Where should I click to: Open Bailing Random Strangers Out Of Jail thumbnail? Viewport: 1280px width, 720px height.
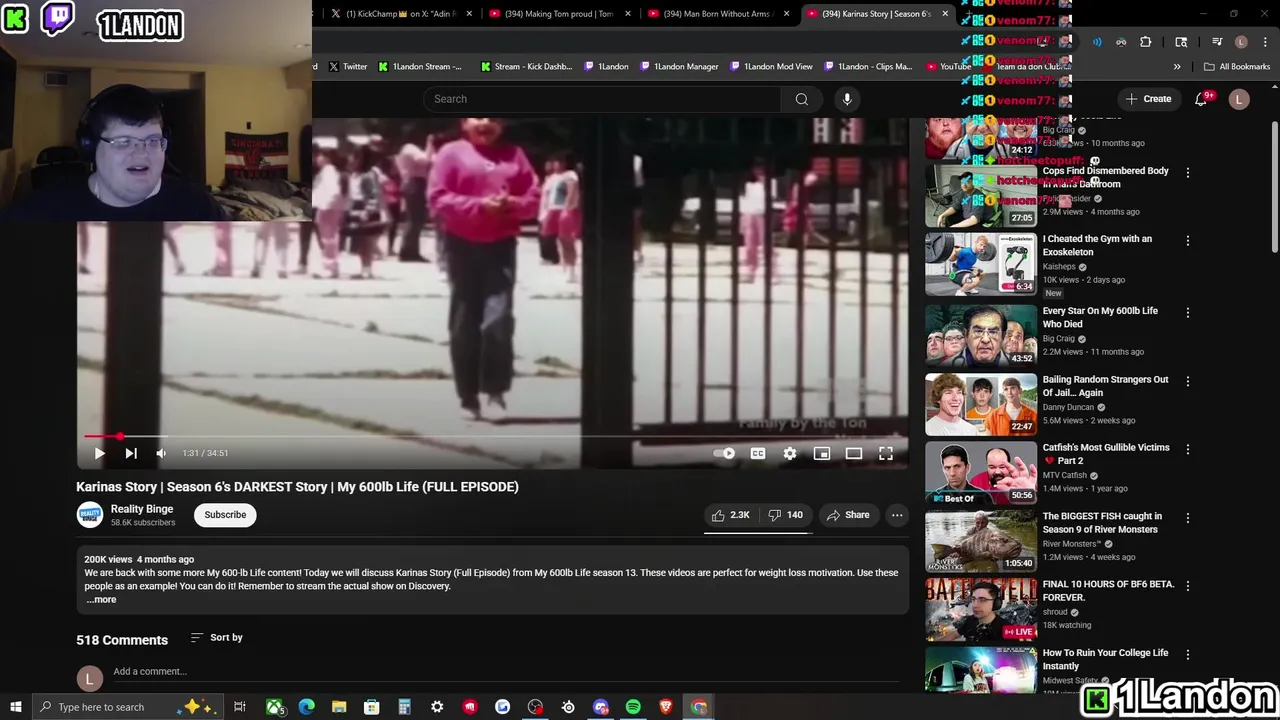coord(981,404)
